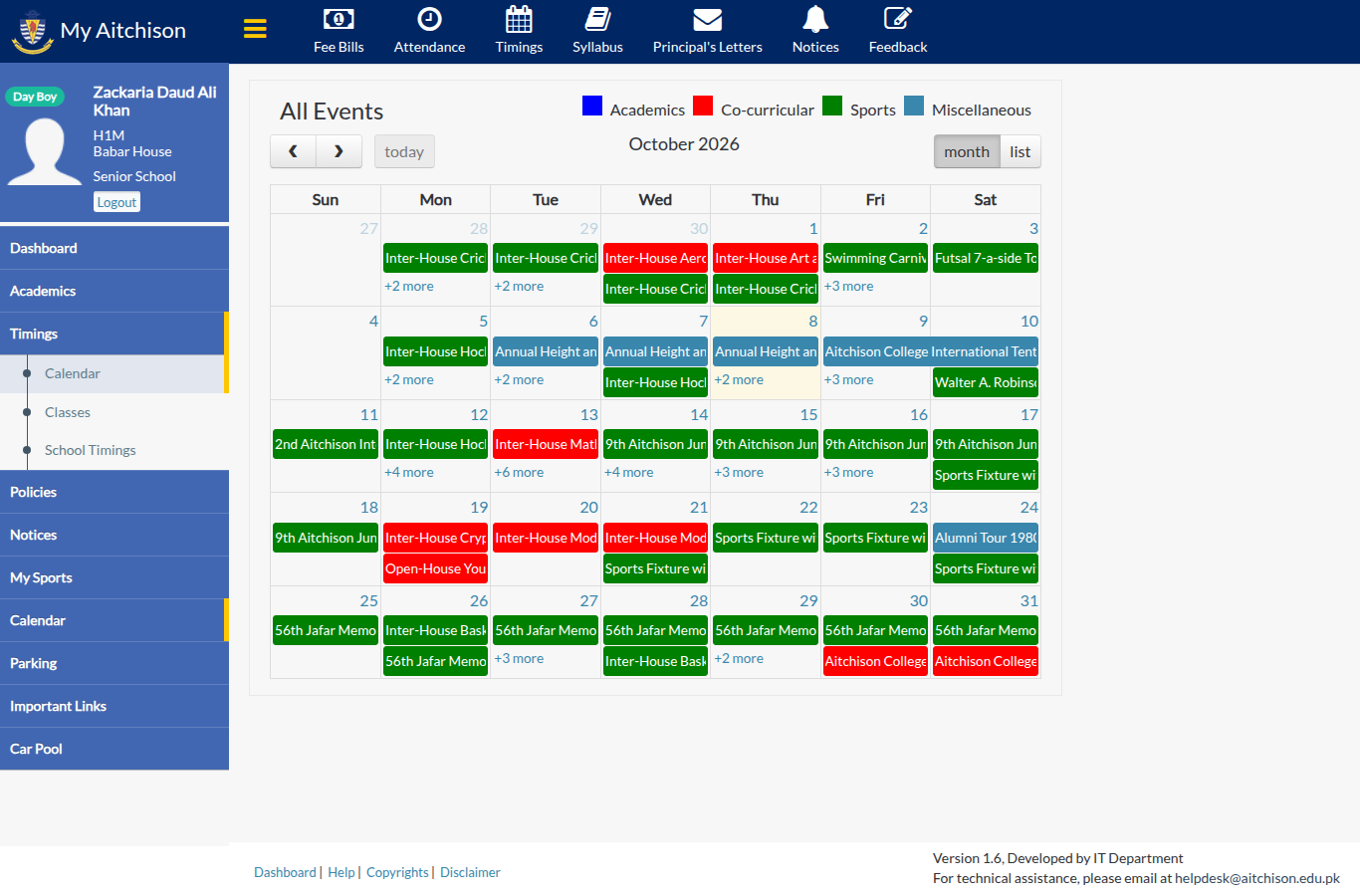Click the Copyrights footer link
The width and height of the screenshot is (1360, 896).
click(x=397, y=872)
